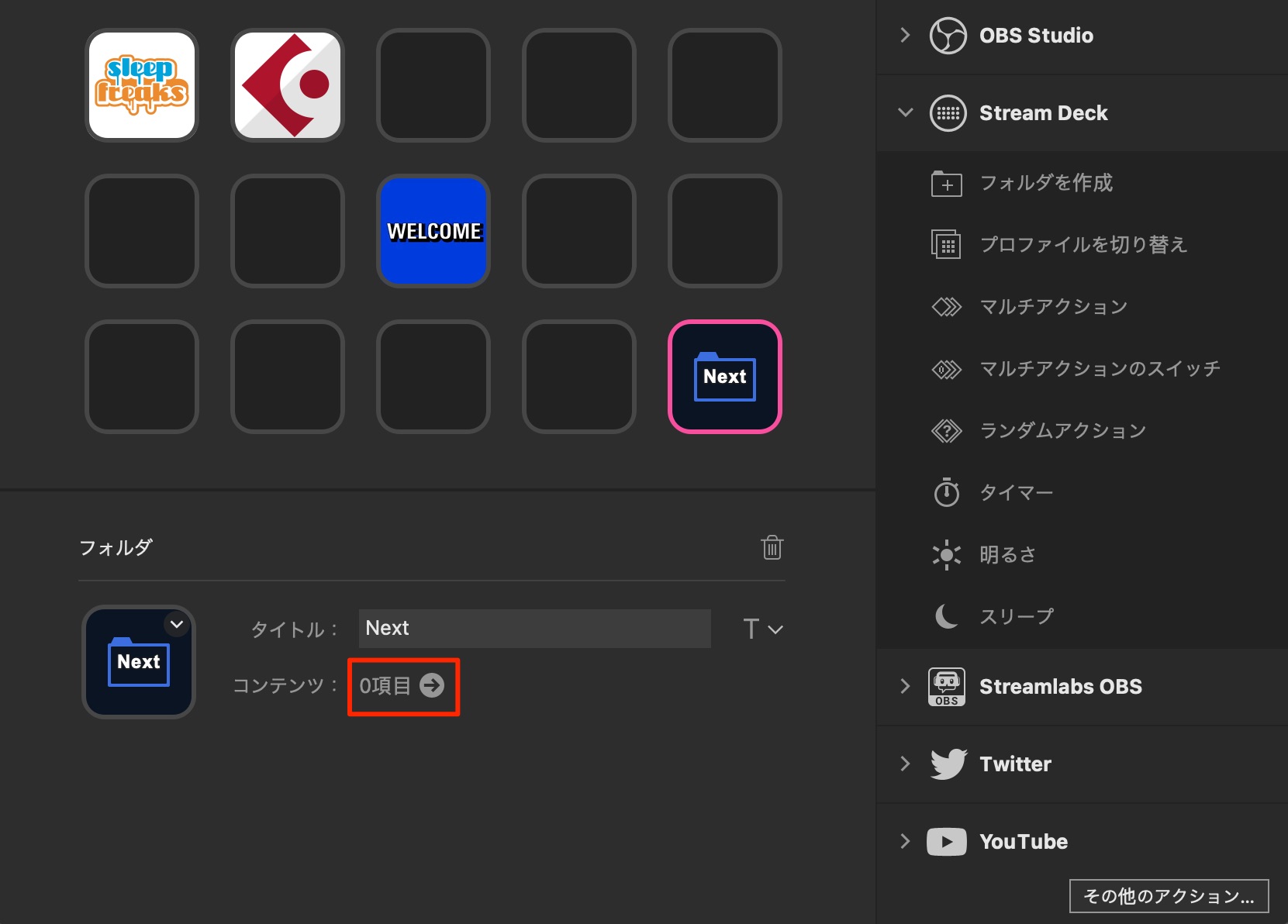1288x924 pixels.
Task: Click the create folder icon
Action: pyautogui.click(x=947, y=183)
